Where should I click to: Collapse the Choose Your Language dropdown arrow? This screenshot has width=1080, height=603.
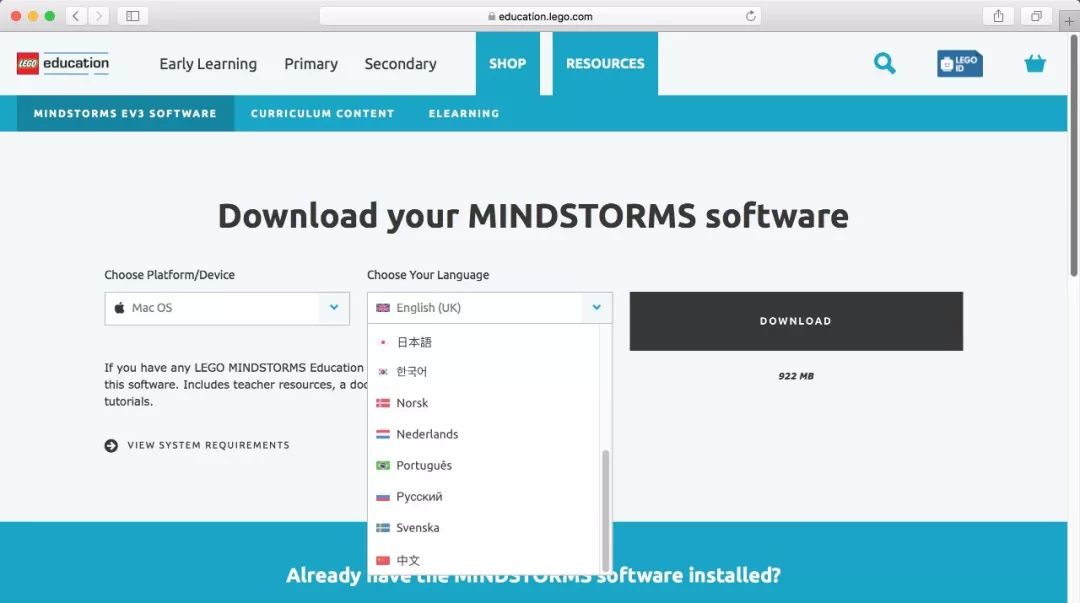596,307
